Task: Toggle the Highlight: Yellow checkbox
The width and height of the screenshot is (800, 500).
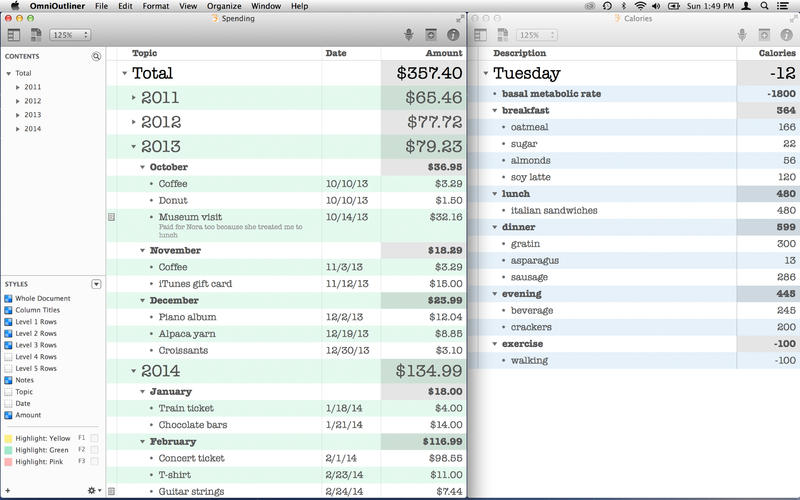Action: [x=94, y=438]
